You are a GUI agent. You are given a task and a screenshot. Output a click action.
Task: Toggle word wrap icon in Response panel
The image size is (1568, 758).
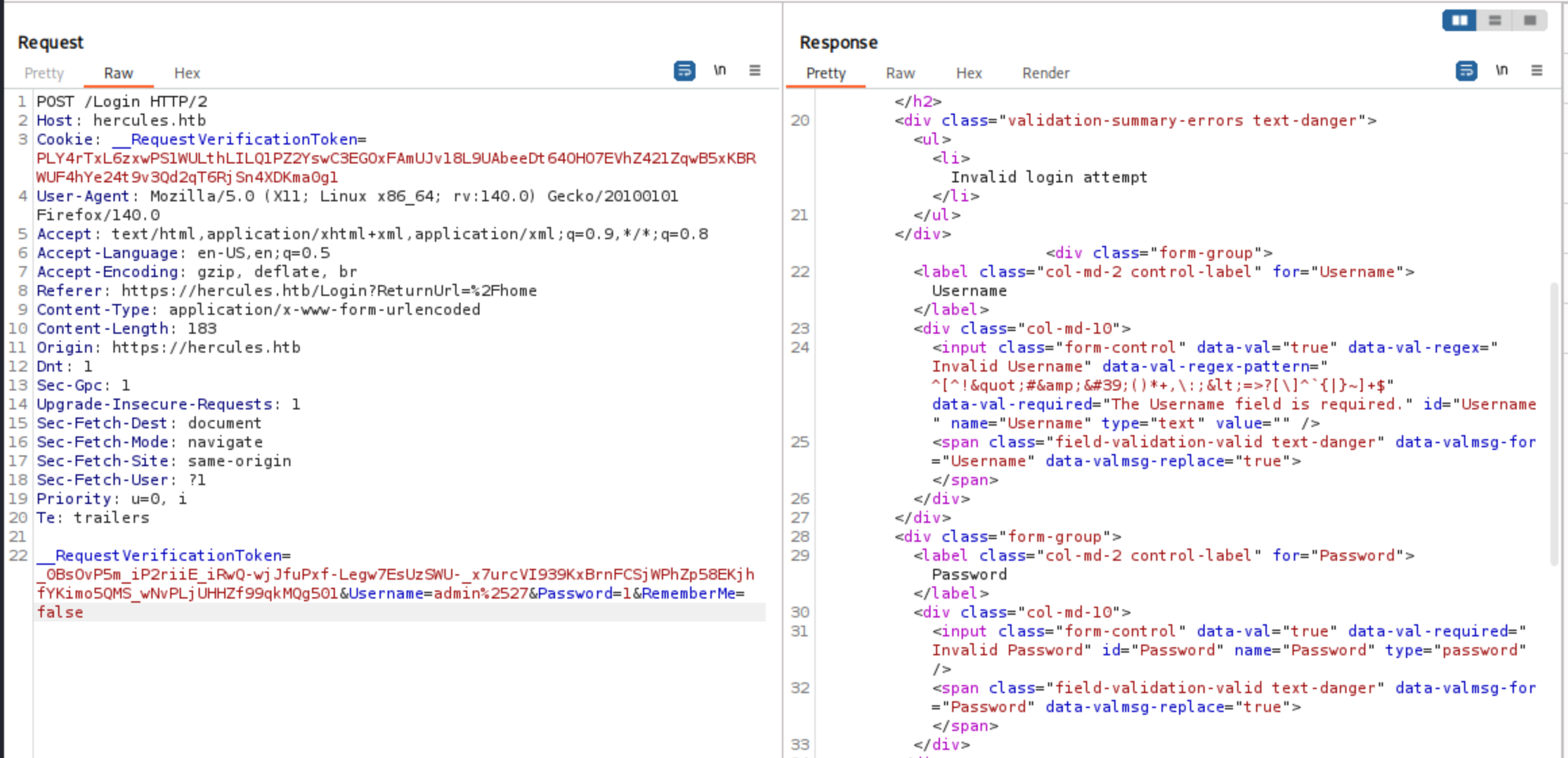click(x=1466, y=71)
